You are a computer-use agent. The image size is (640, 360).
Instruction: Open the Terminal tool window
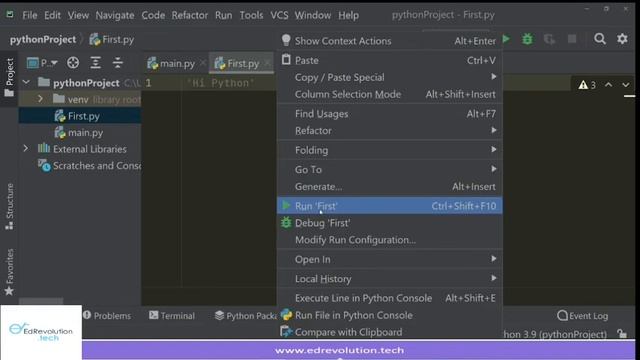(172, 316)
